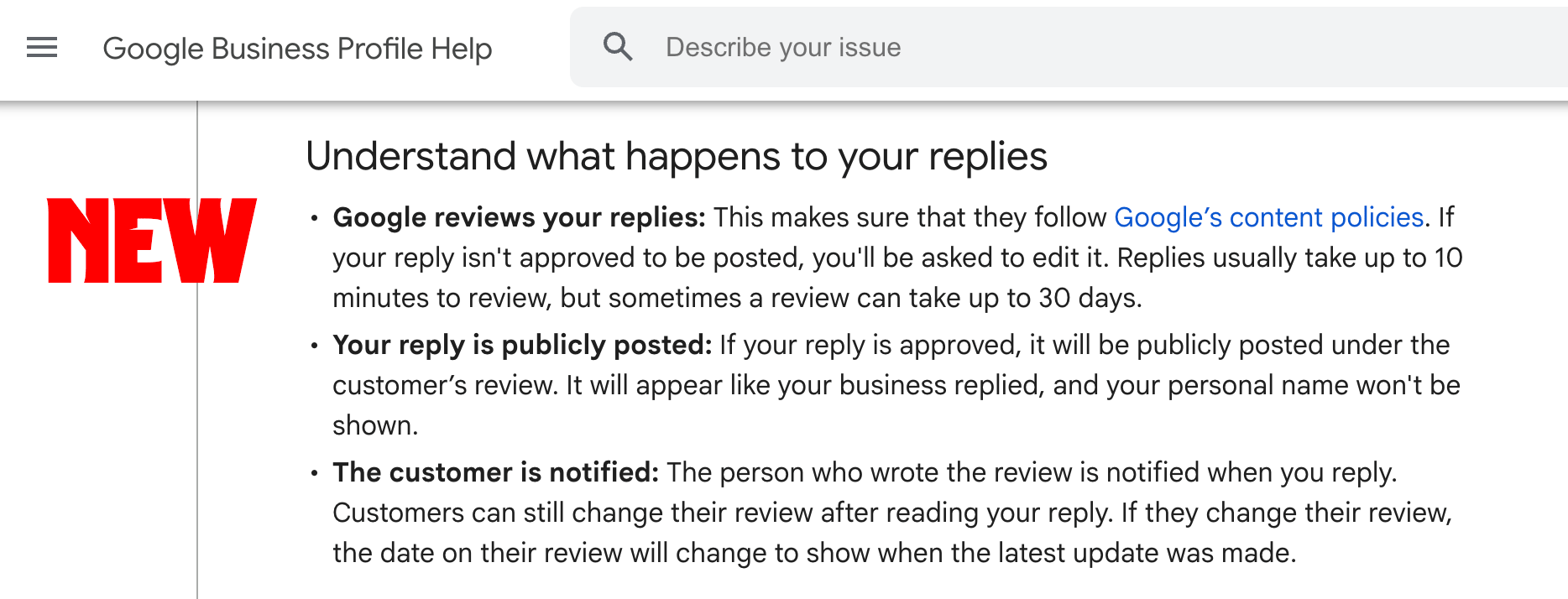This screenshot has height=599, width=1568.
Task: Click the bold 'Google reviews your replies:' label
Action: (x=519, y=217)
